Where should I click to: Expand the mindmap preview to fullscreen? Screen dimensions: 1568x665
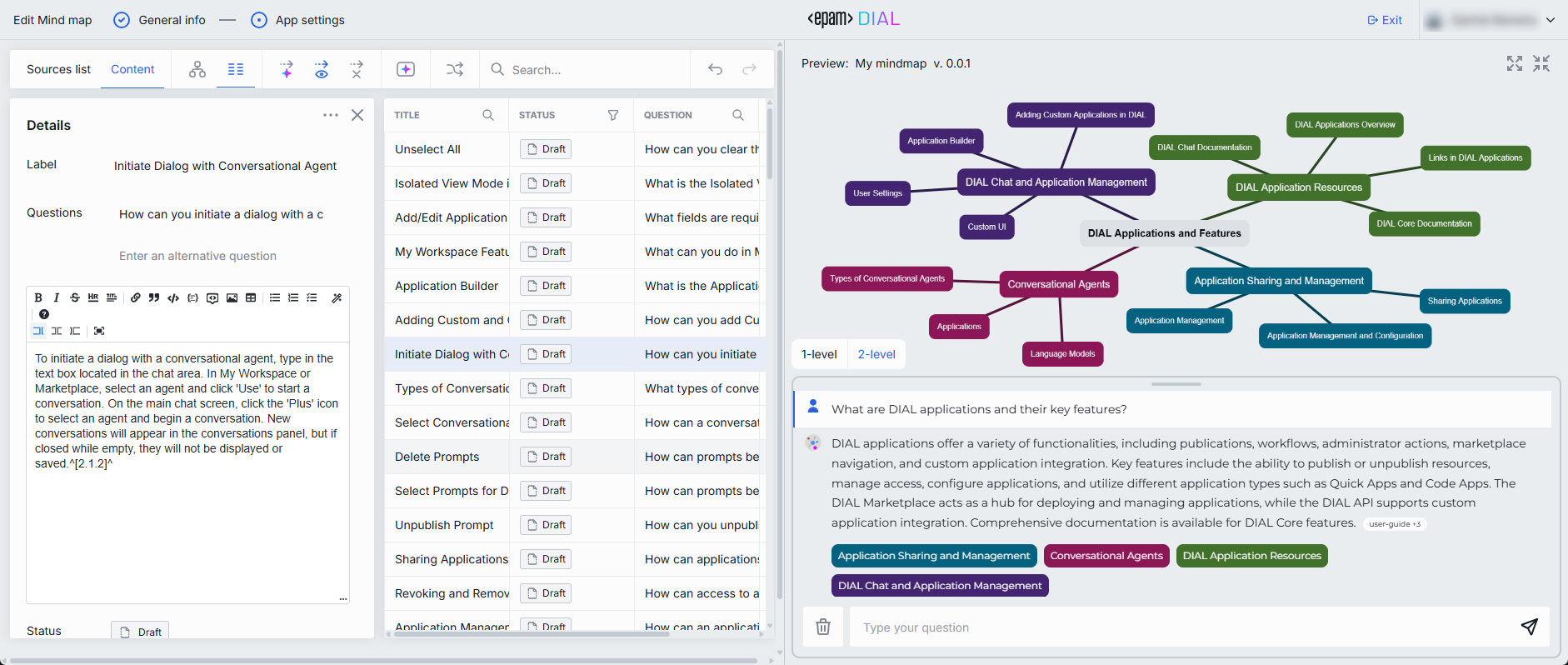tap(1515, 63)
